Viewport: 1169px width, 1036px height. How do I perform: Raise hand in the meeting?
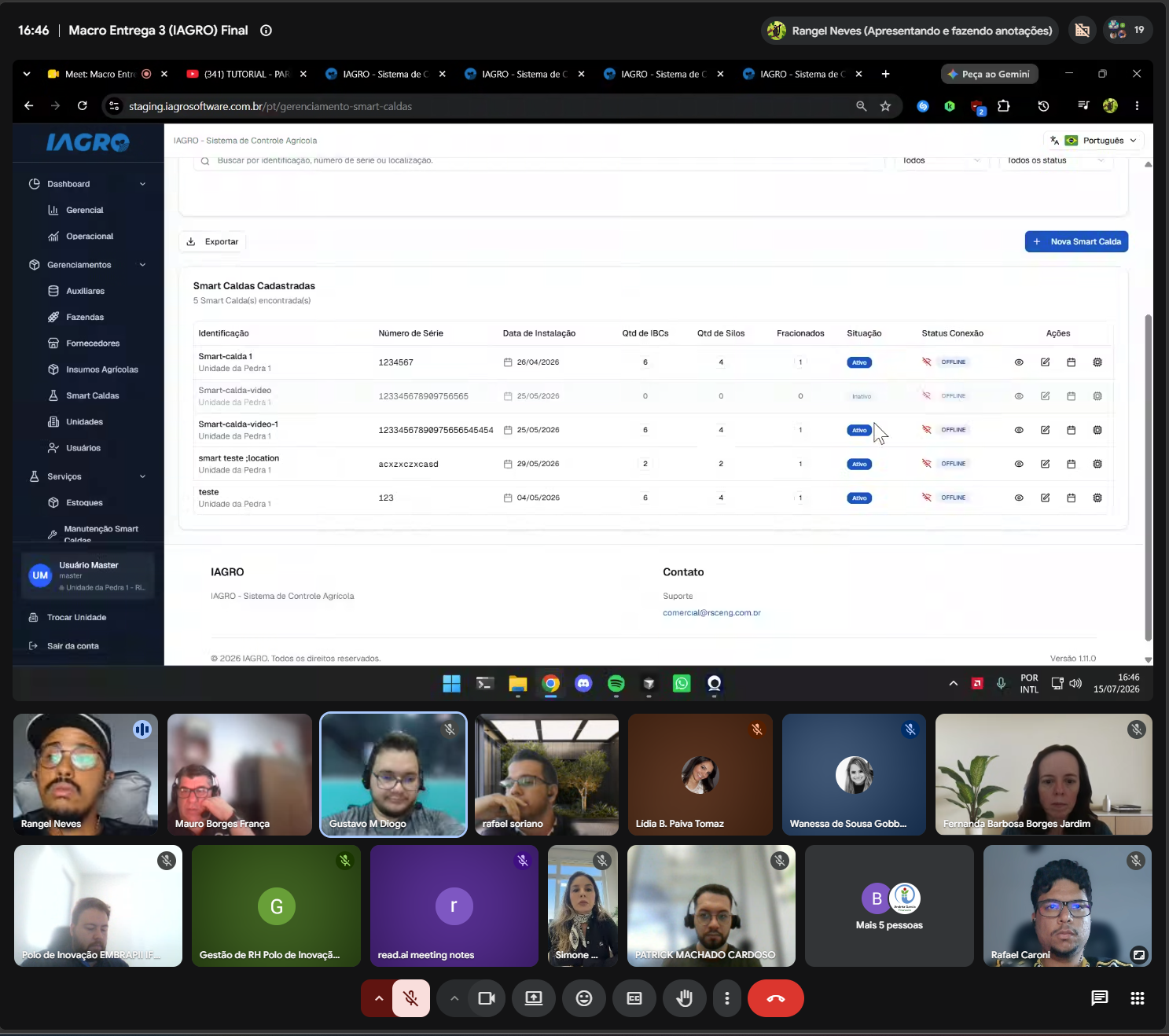click(685, 998)
